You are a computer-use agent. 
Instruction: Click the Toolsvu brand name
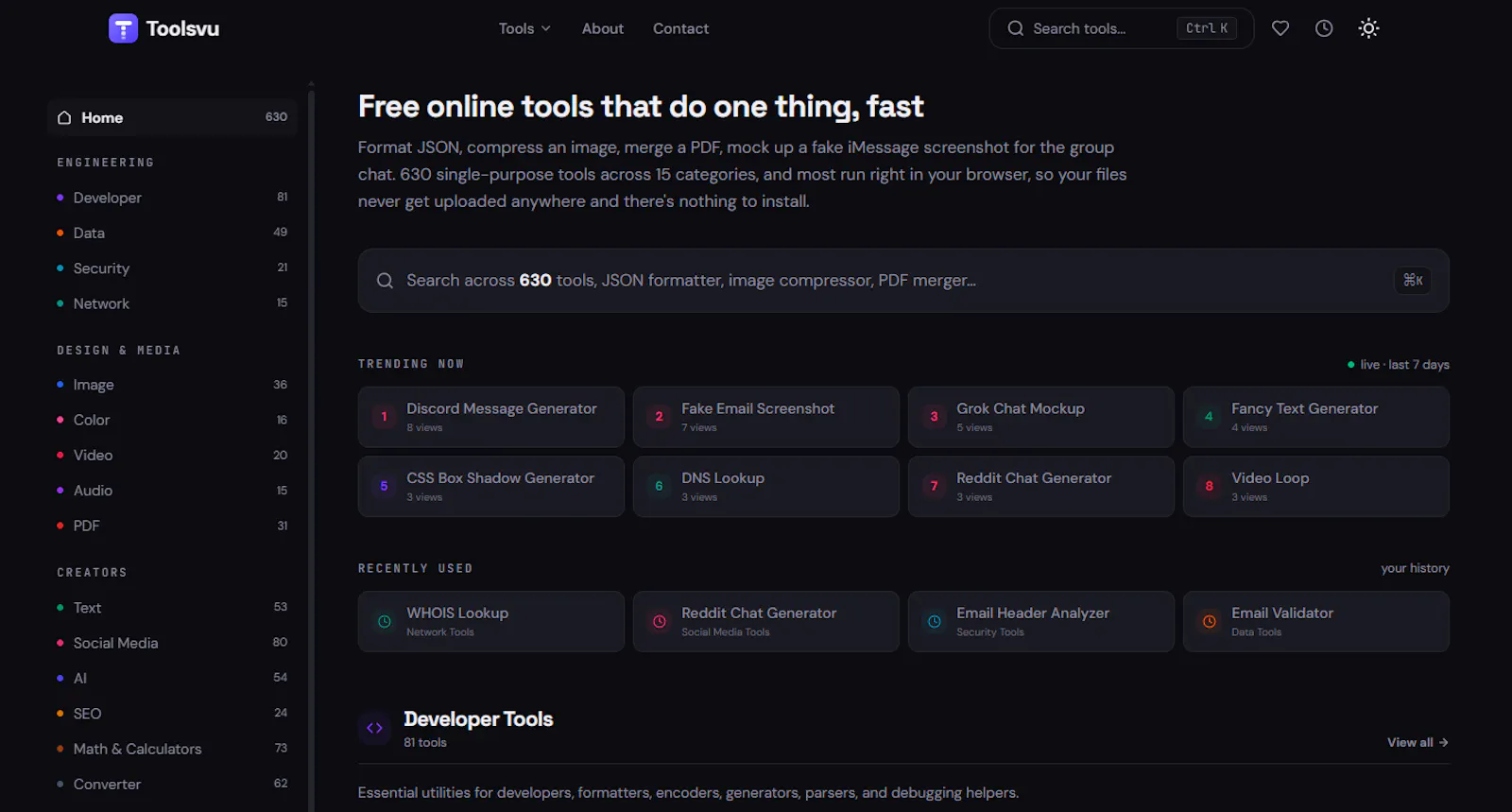click(x=182, y=28)
